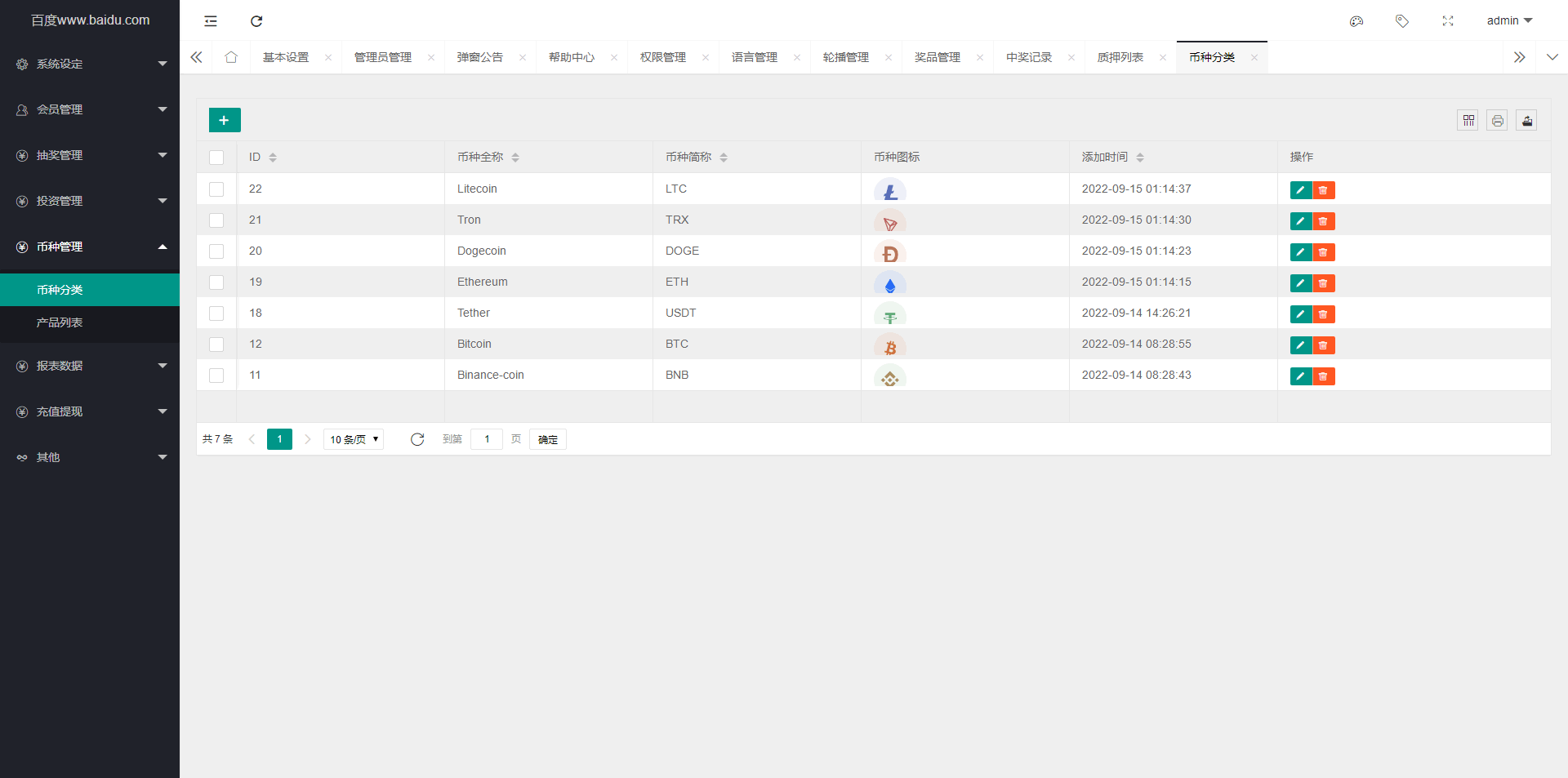The image size is (1568, 778).
Task: Collapse sidebar using the menu fold icon
Action: tap(211, 21)
